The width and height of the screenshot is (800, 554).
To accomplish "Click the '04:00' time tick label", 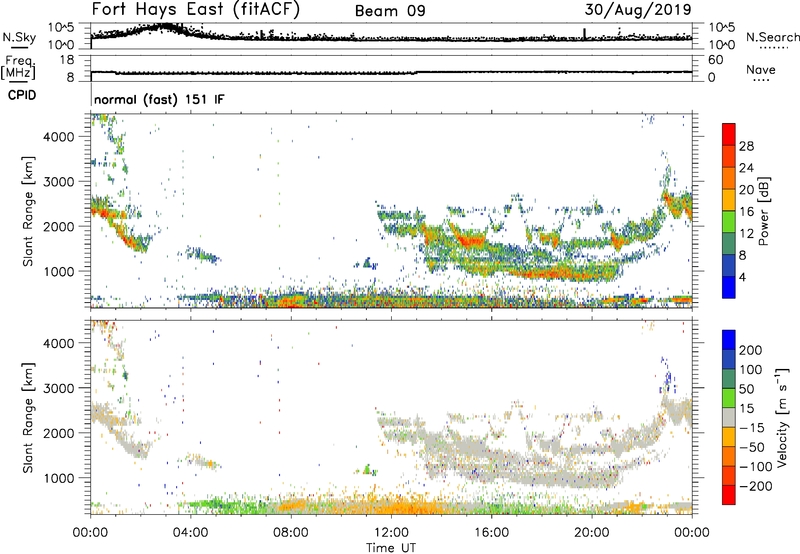I will [191, 533].
